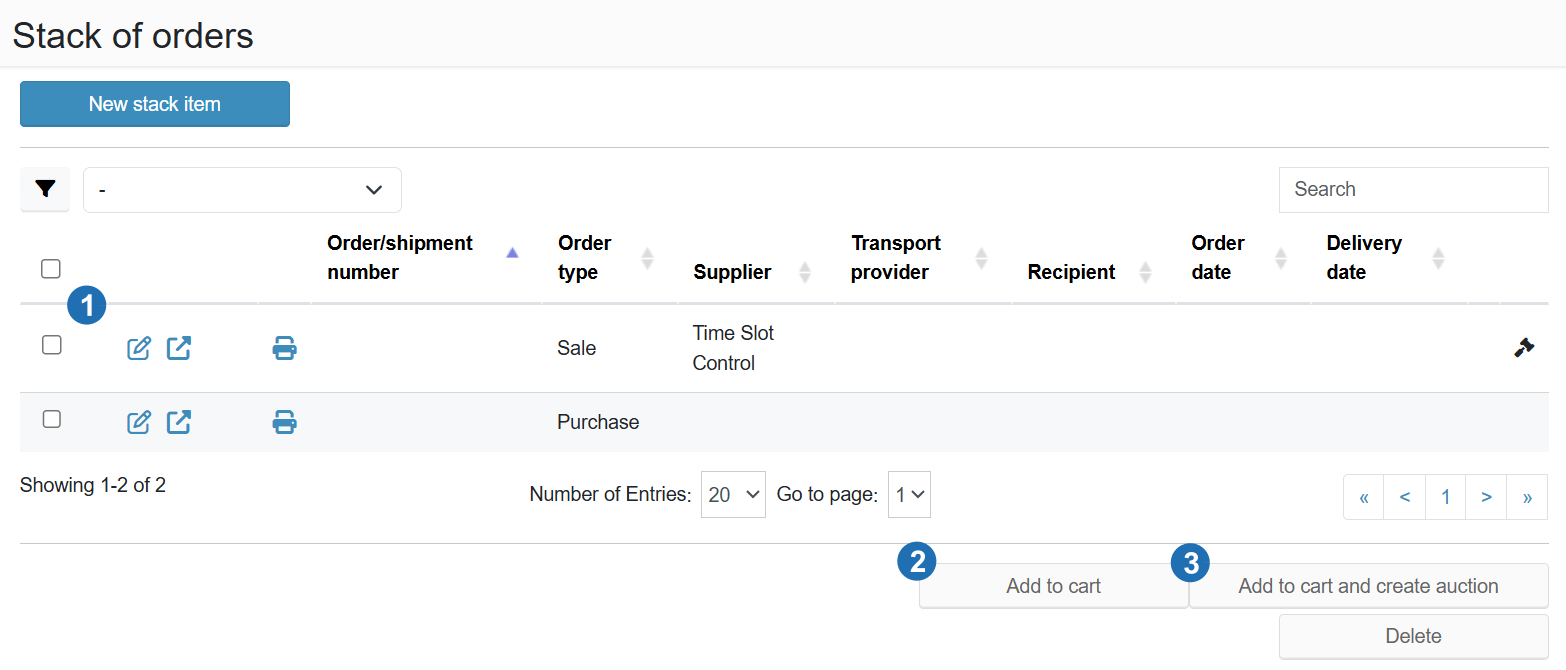
Task: Check the Sale order row checkbox
Action: [x=52, y=345]
